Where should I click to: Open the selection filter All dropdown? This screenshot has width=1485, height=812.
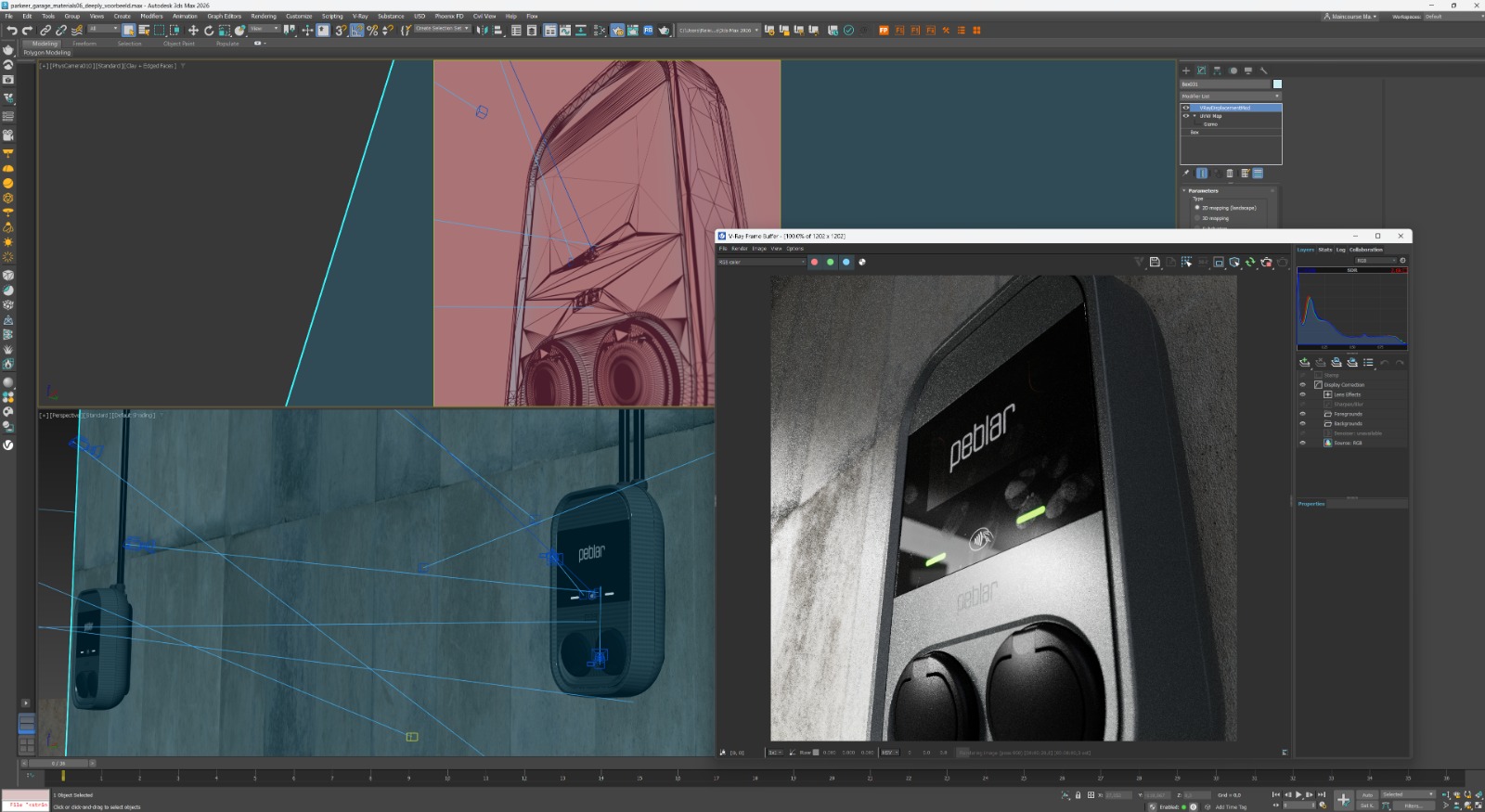pyautogui.click(x=103, y=29)
